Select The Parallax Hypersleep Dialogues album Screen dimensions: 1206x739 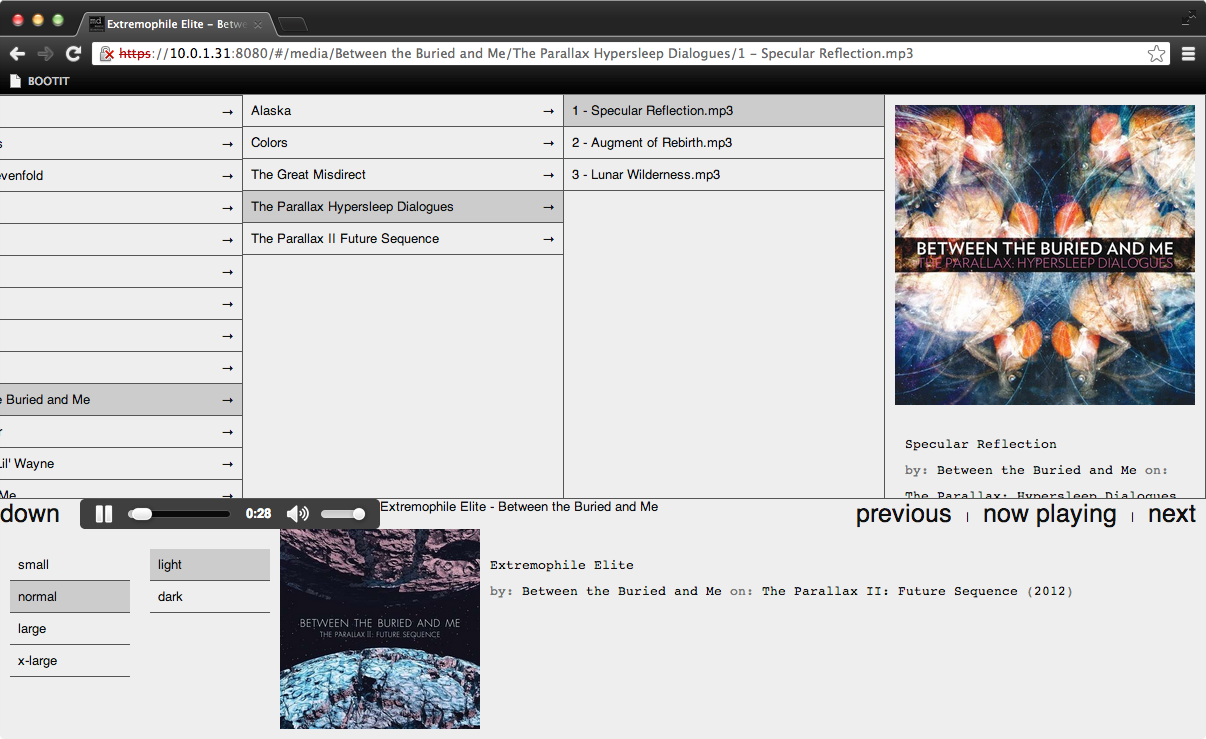[403, 207]
